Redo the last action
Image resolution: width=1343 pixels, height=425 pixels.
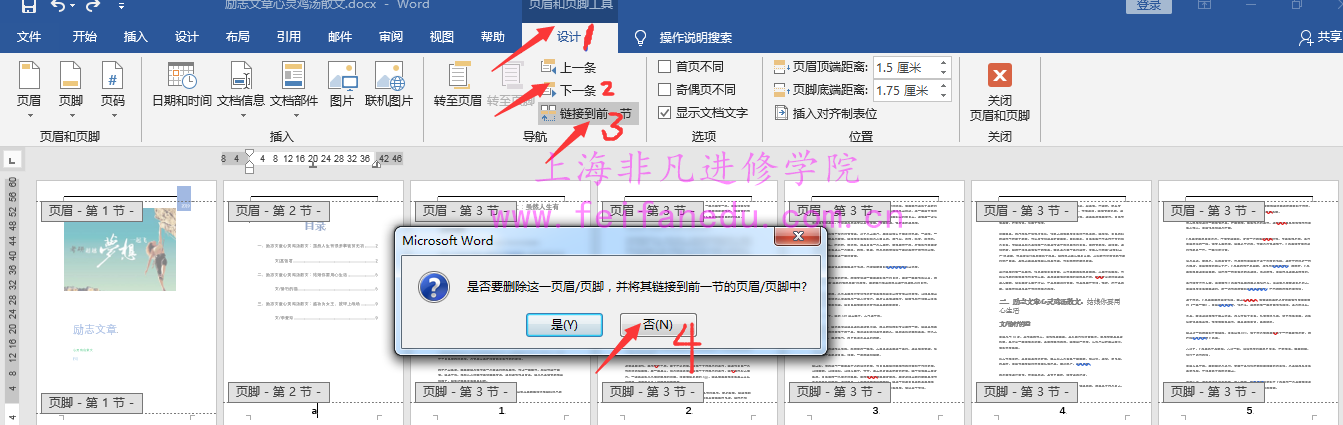(x=92, y=7)
